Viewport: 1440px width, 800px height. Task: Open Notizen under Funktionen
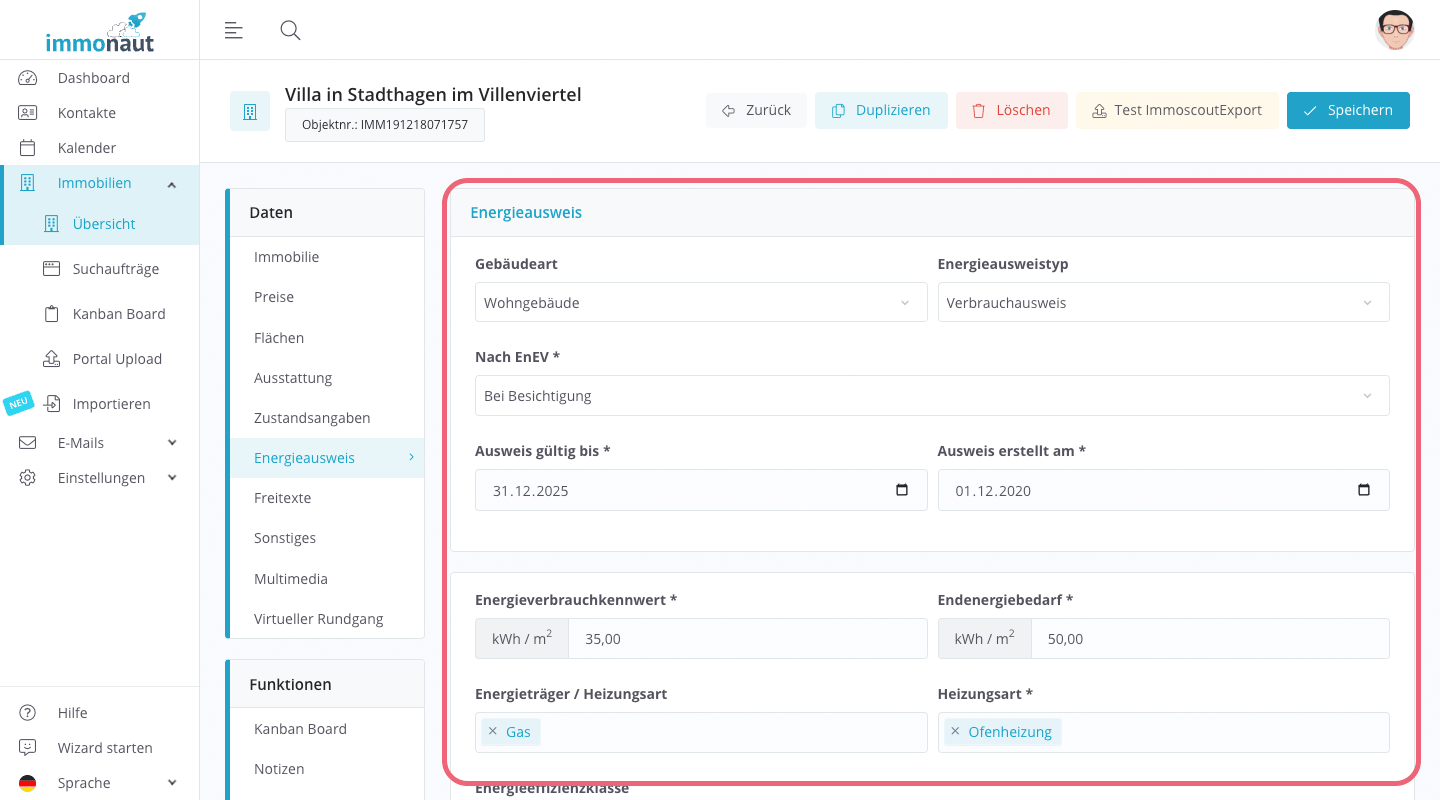[x=327, y=769]
